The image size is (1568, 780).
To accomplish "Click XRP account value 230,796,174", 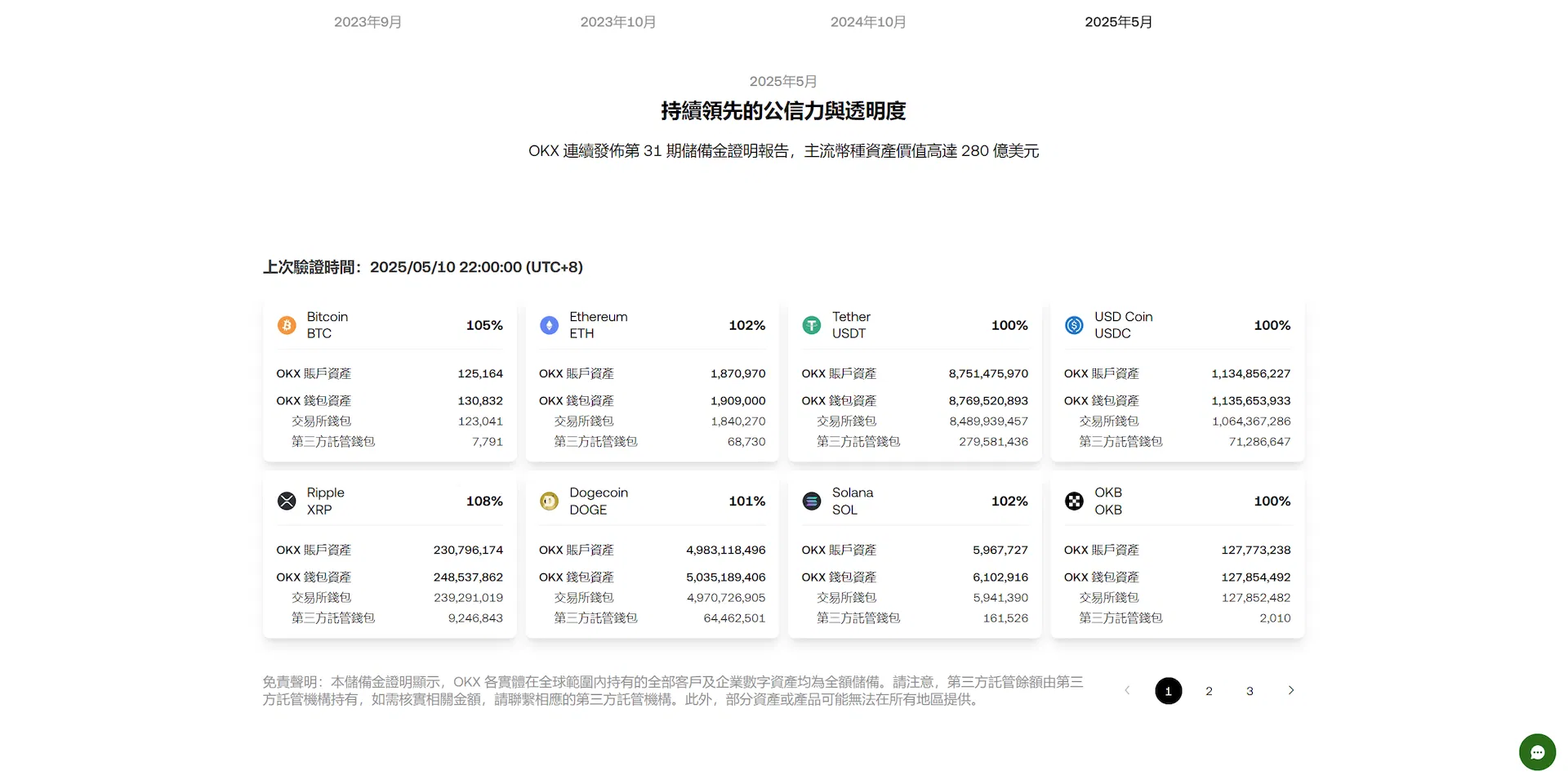I will click(x=468, y=550).
